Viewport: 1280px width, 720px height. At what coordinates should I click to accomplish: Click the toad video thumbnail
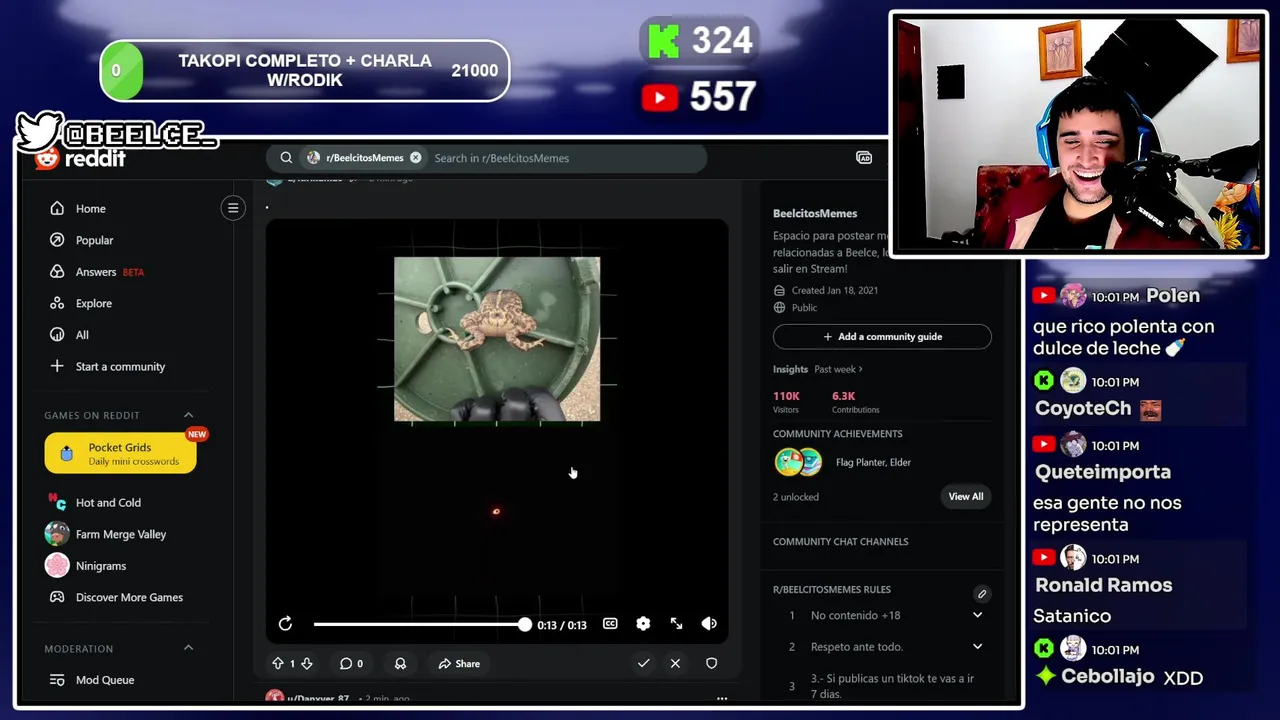tap(497, 339)
